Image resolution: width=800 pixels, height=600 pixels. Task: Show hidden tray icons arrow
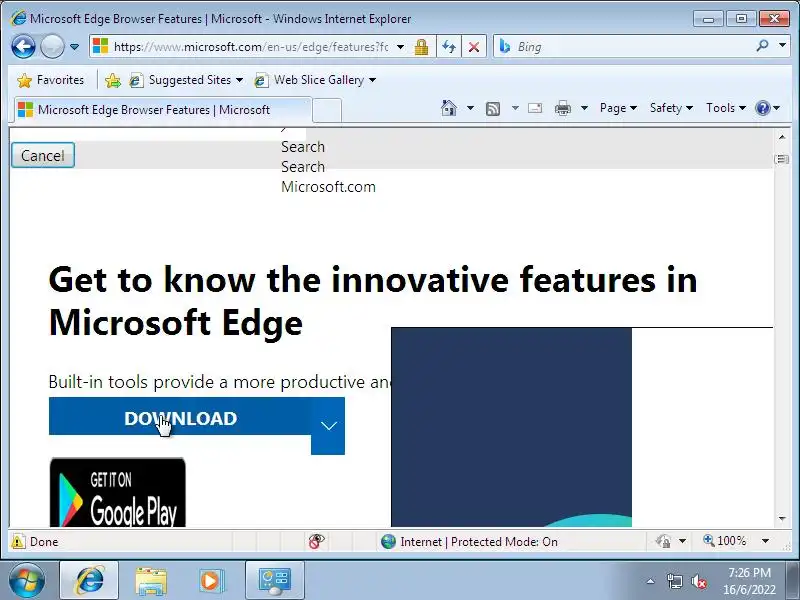click(x=650, y=581)
